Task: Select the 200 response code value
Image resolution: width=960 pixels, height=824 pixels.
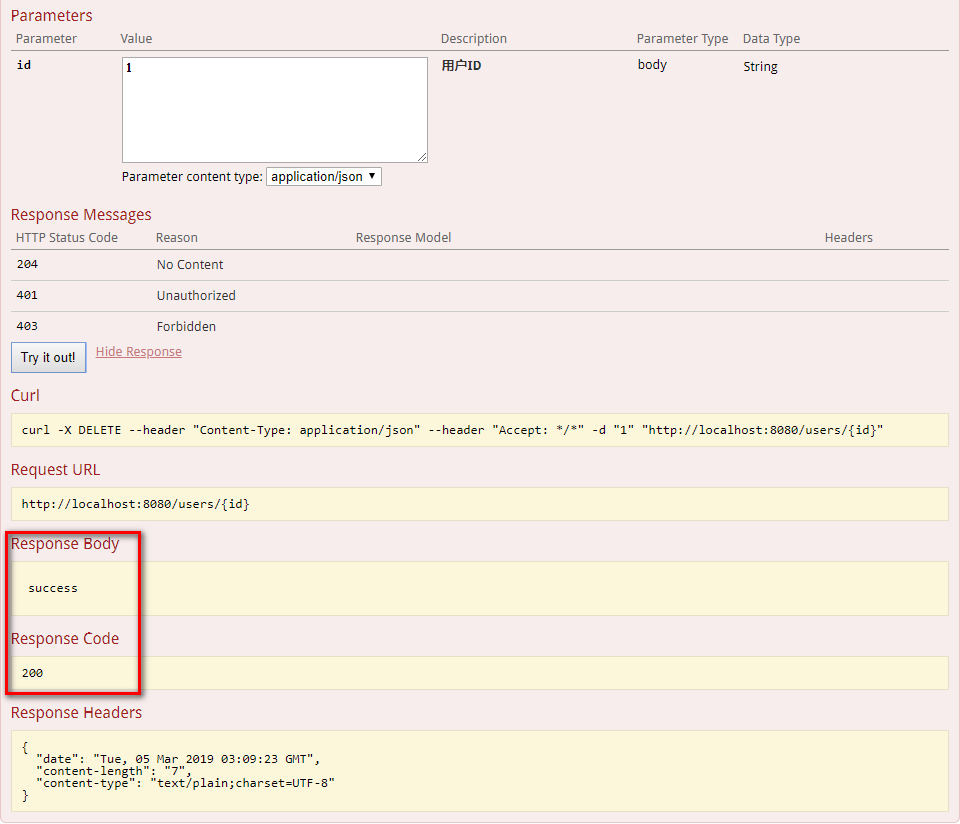Action: click(32, 673)
